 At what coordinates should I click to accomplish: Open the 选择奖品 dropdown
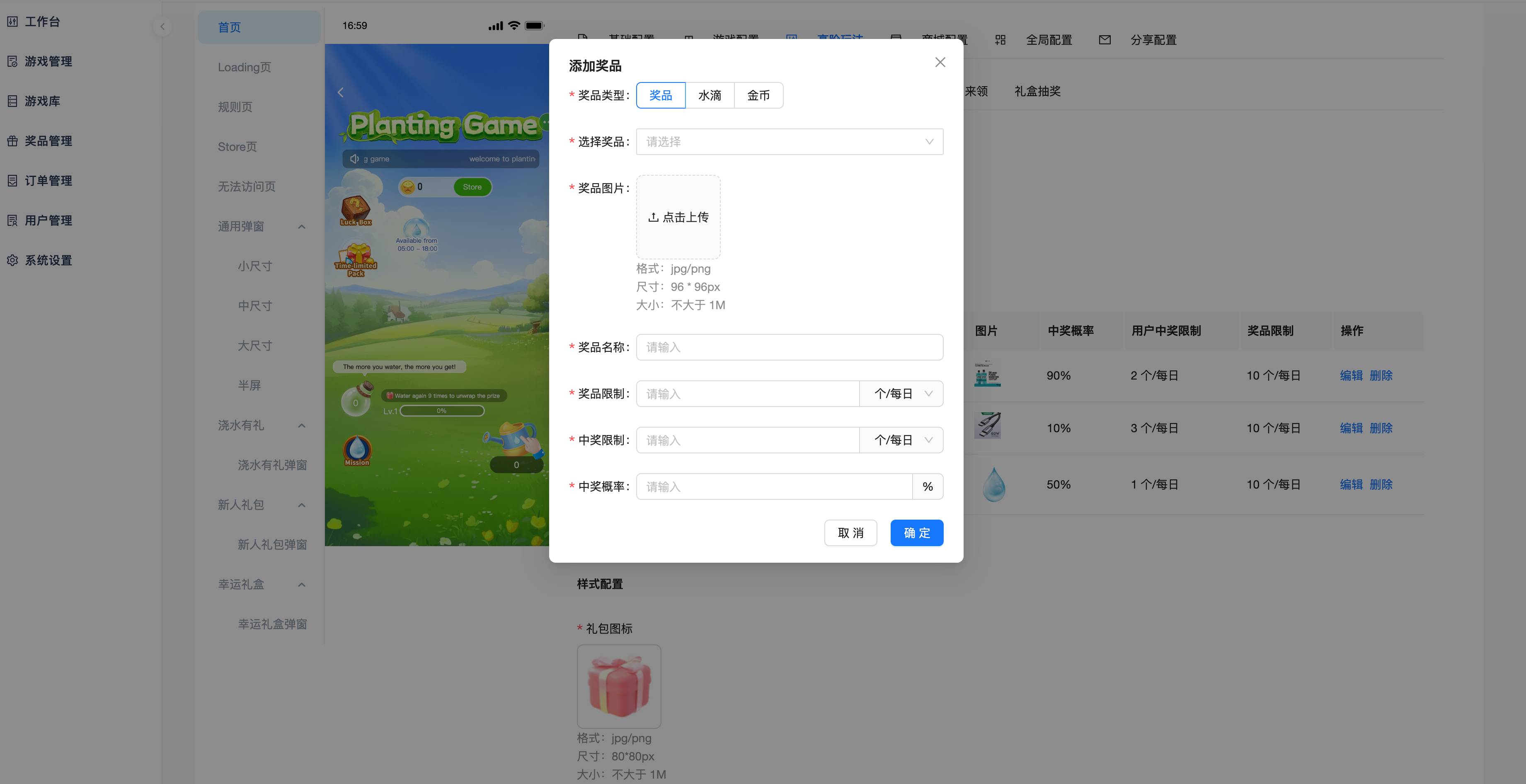(x=789, y=142)
